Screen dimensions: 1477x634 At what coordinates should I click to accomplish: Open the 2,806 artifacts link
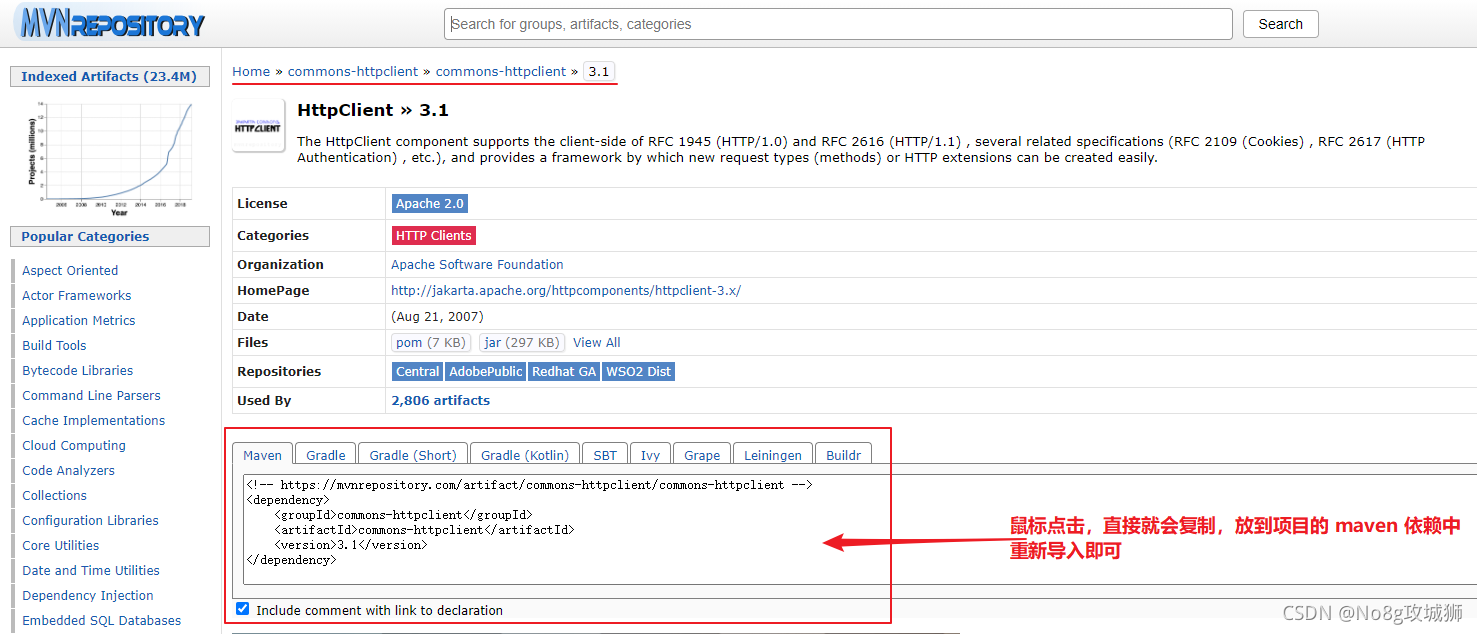[x=441, y=400]
